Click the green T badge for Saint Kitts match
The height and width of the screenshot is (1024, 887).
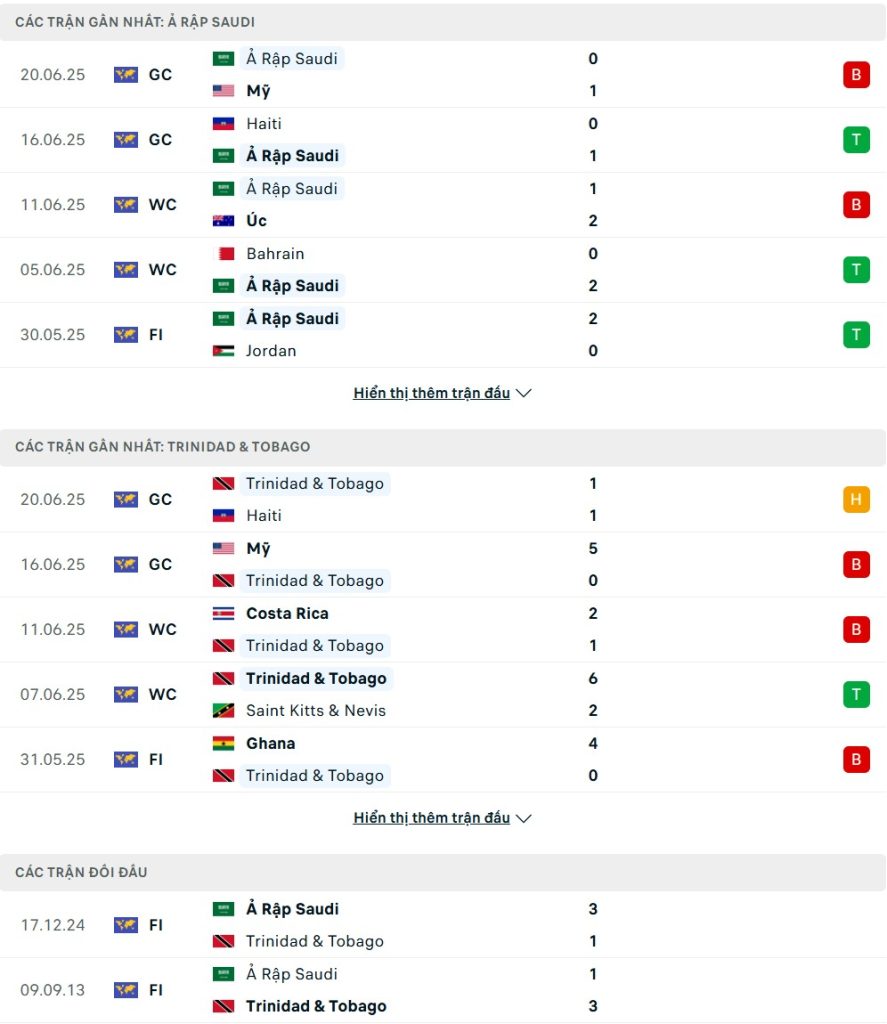pos(856,694)
